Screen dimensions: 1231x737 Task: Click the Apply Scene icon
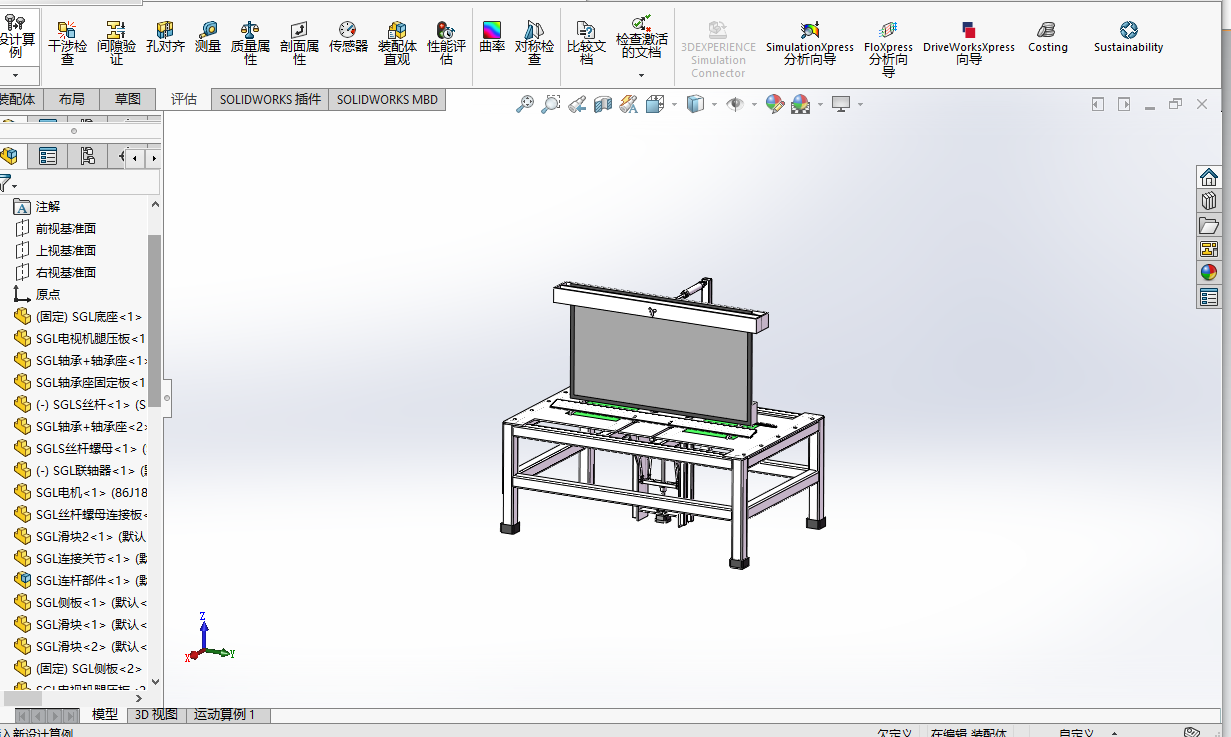tap(800, 104)
